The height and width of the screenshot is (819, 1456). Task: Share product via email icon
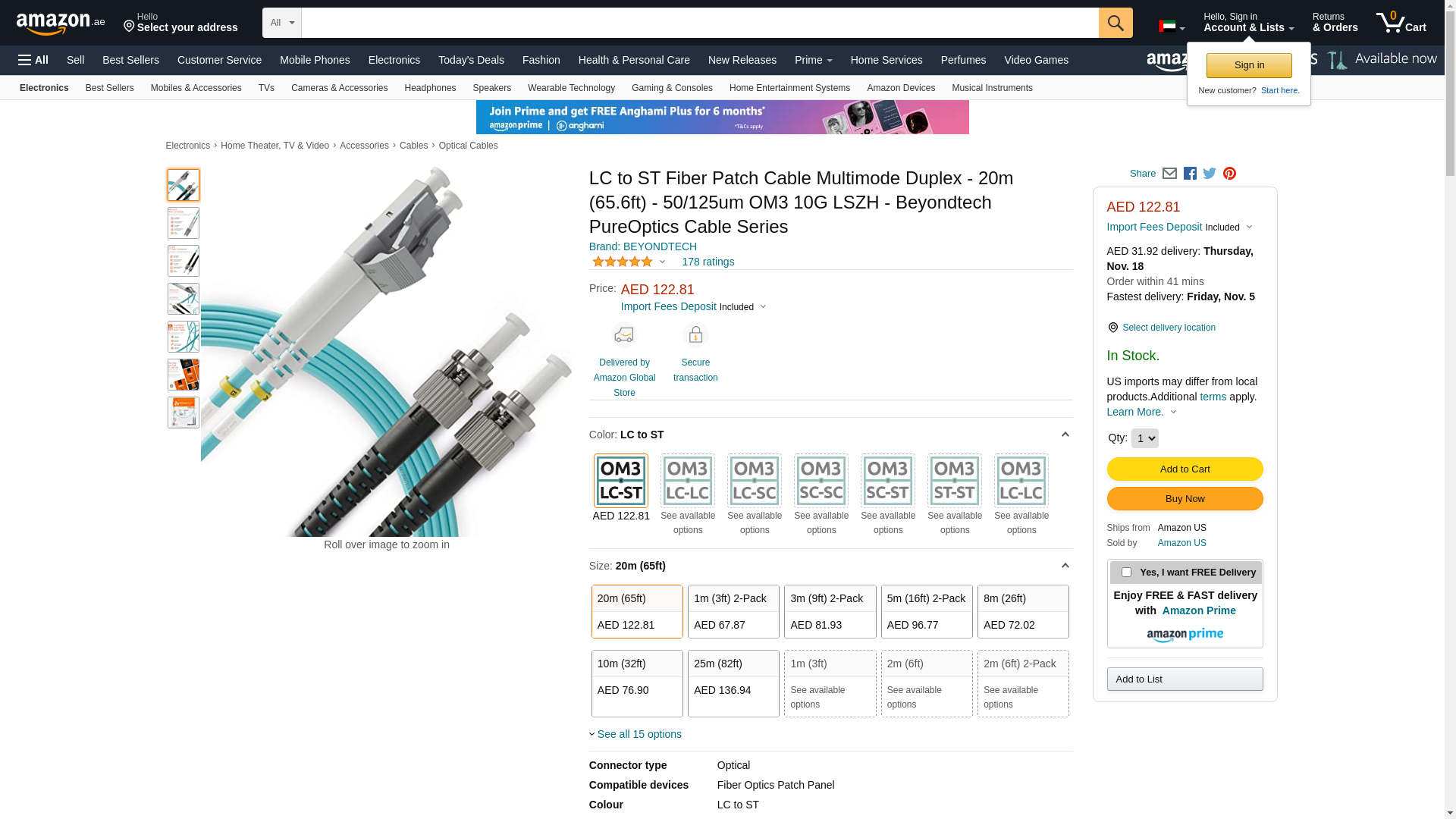click(x=1169, y=174)
